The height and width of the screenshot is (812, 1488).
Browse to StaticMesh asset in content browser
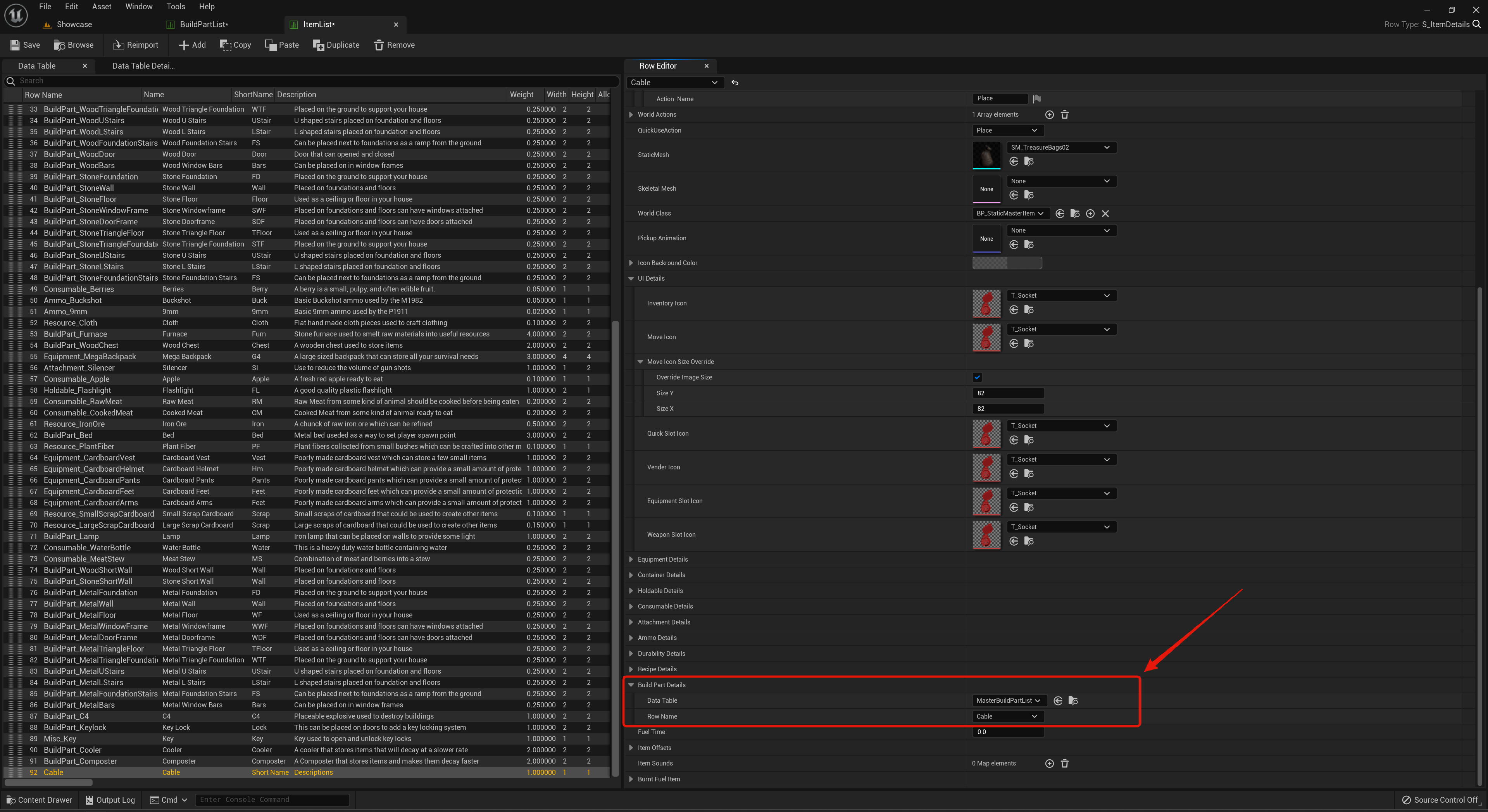pyautogui.click(x=1029, y=162)
